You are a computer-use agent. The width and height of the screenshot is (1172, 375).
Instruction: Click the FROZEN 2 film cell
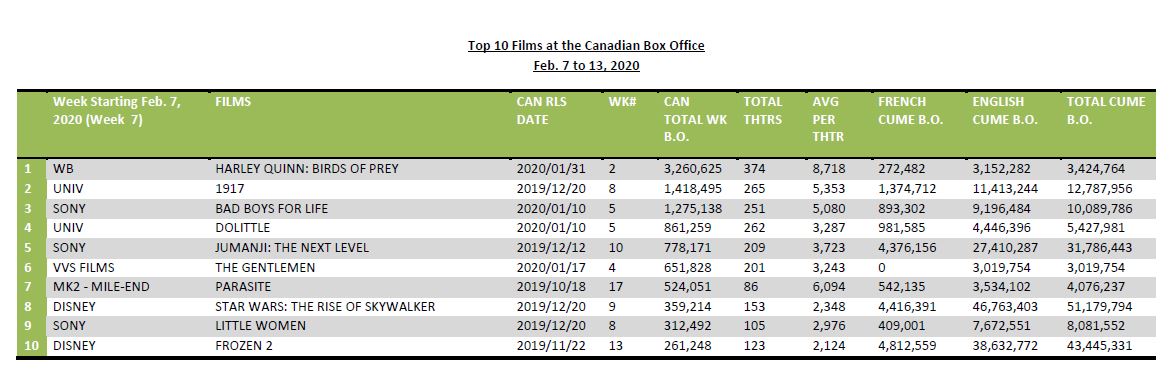243,345
